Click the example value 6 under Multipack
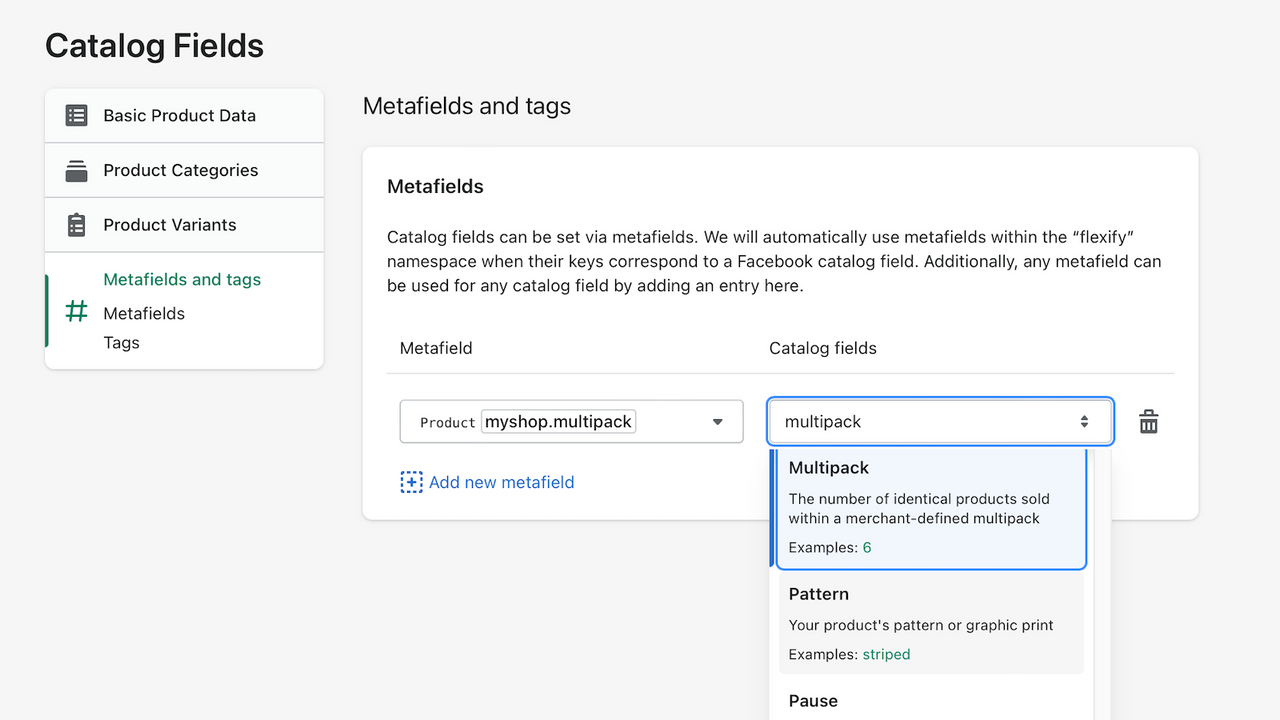The height and width of the screenshot is (720, 1280). click(867, 547)
